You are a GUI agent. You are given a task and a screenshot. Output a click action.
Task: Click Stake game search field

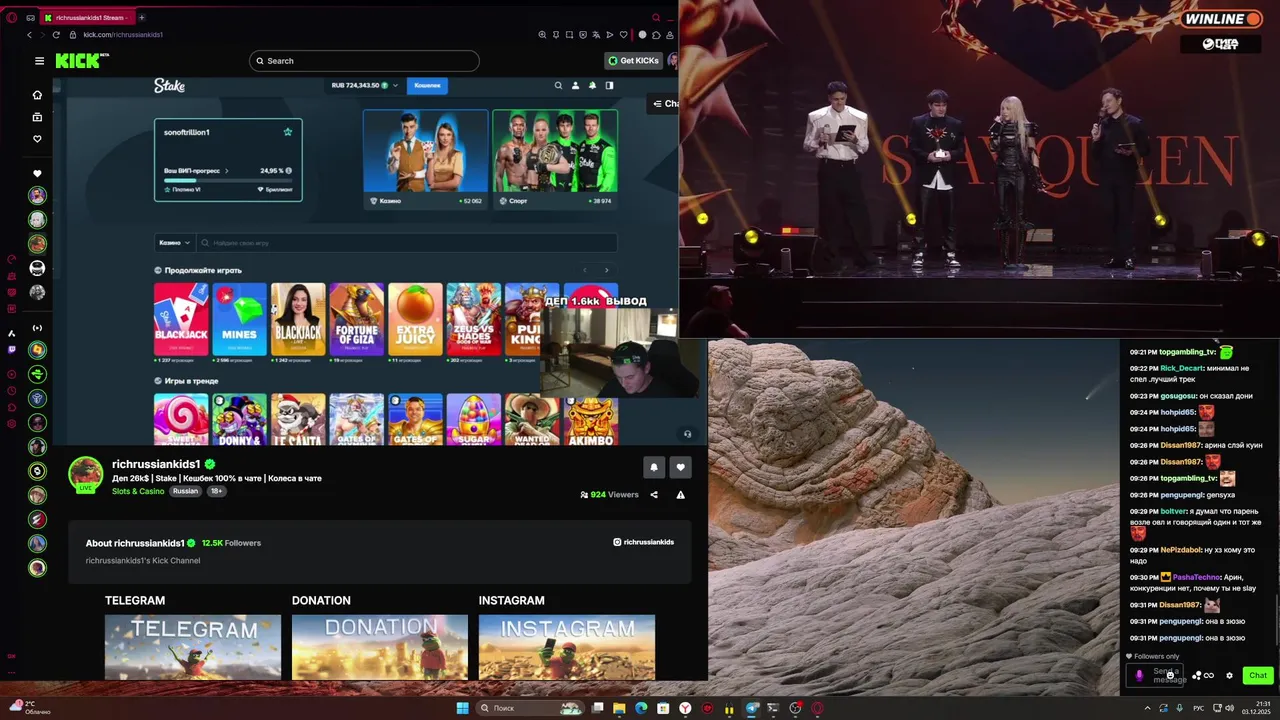pos(407,243)
